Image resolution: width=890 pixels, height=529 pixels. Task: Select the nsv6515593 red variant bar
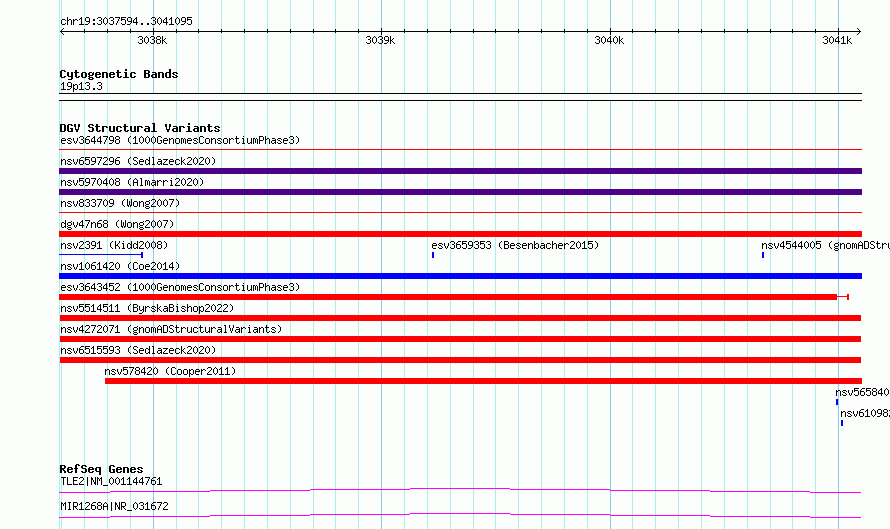pyautogui.click(x=460, y=360)
